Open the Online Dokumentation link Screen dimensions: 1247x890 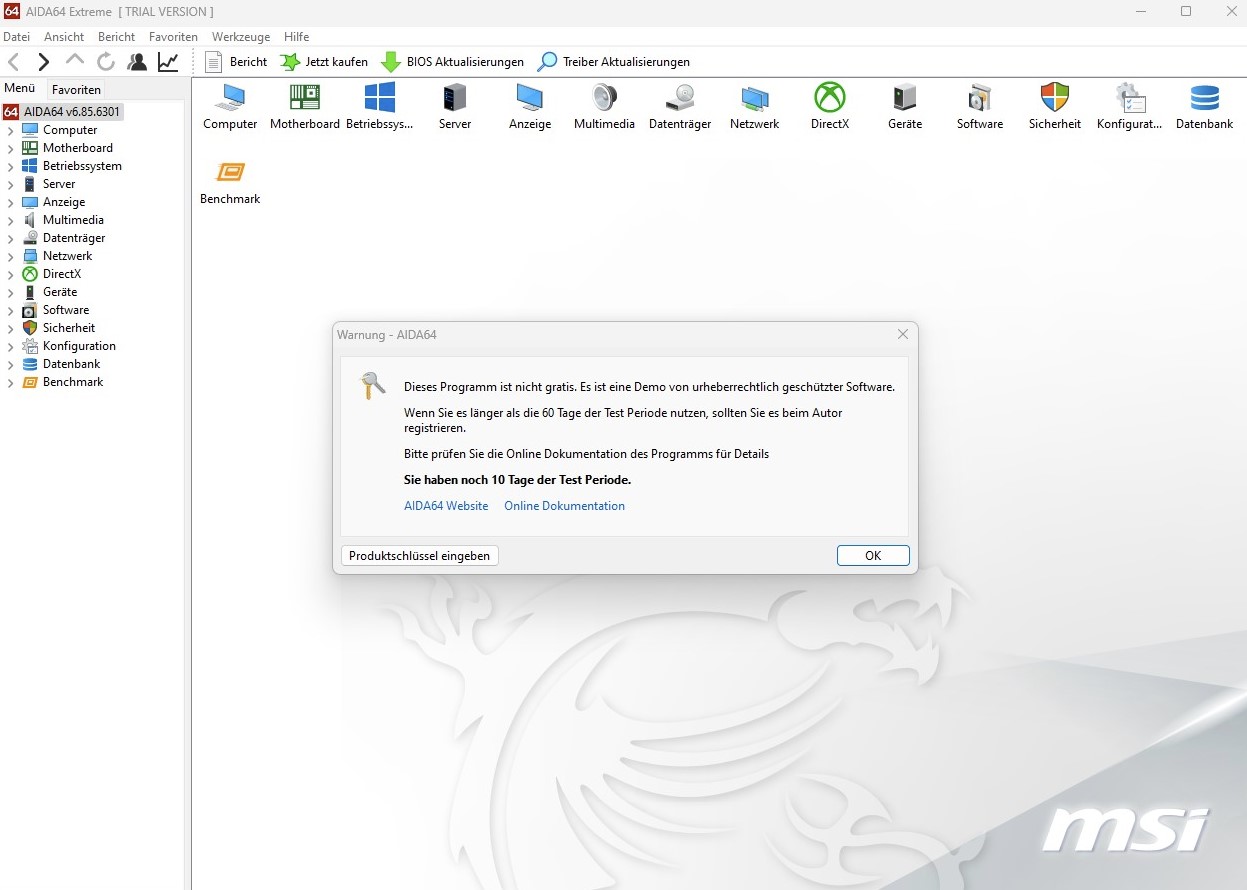tap(564, 506)
